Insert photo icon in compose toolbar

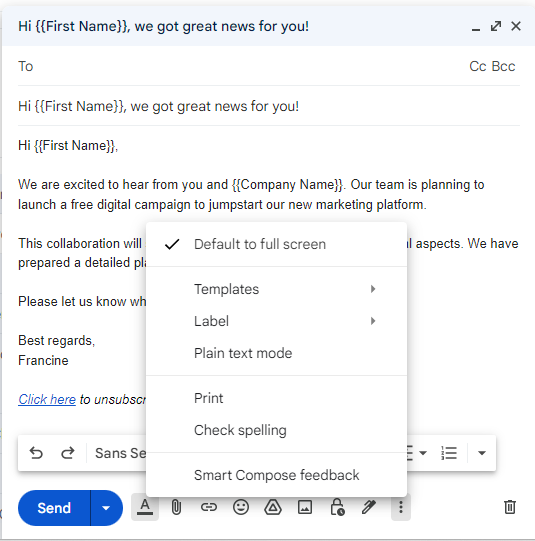tap(305, 507)
